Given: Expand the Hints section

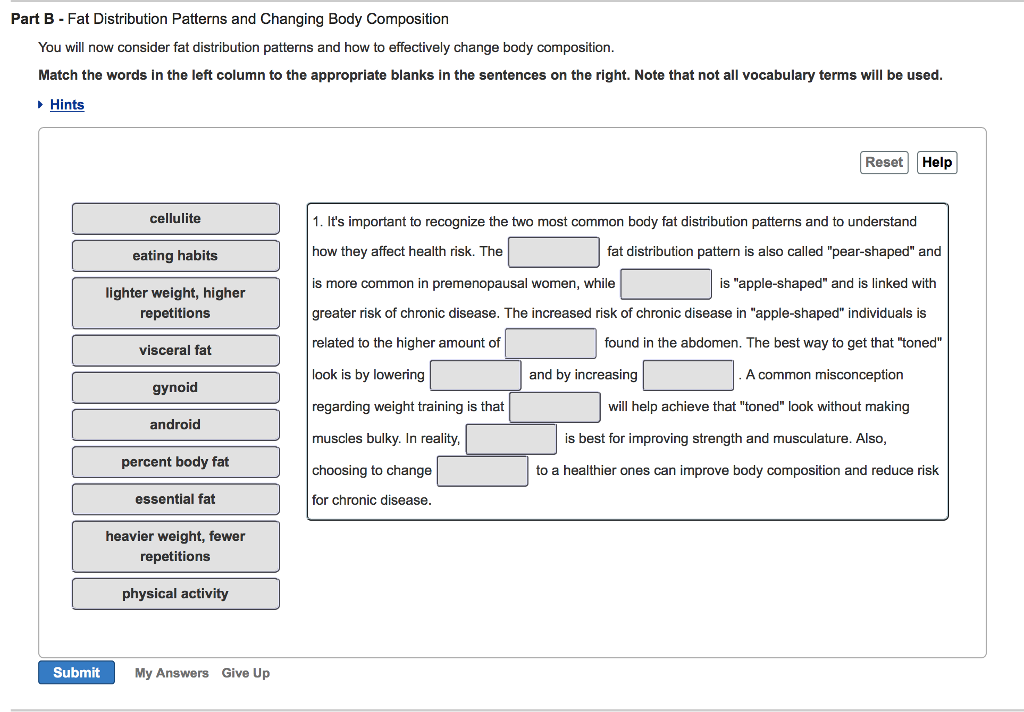Looking at the screenshot, I should [66, 104].
